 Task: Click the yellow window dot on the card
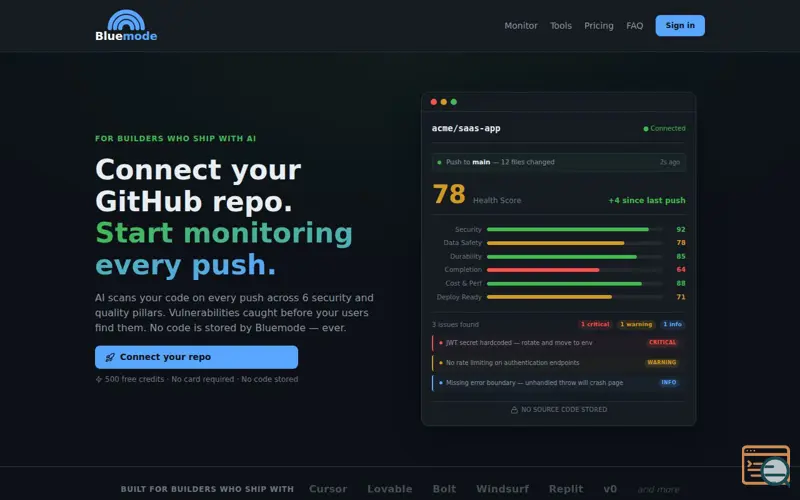(444, 102)
